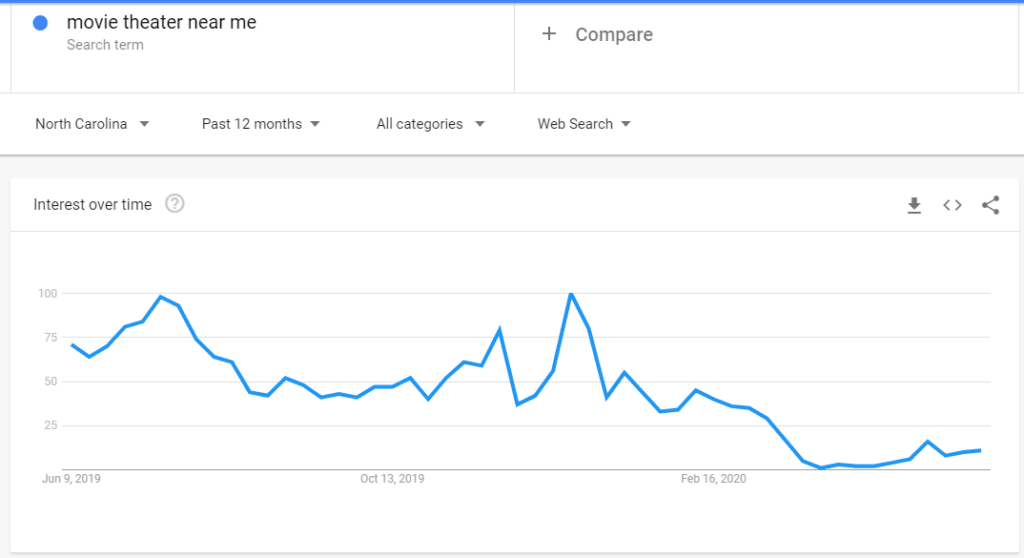Click the Compare text to add term
The height and width of the screenshot is (558, 1024).
coord(614,35)
